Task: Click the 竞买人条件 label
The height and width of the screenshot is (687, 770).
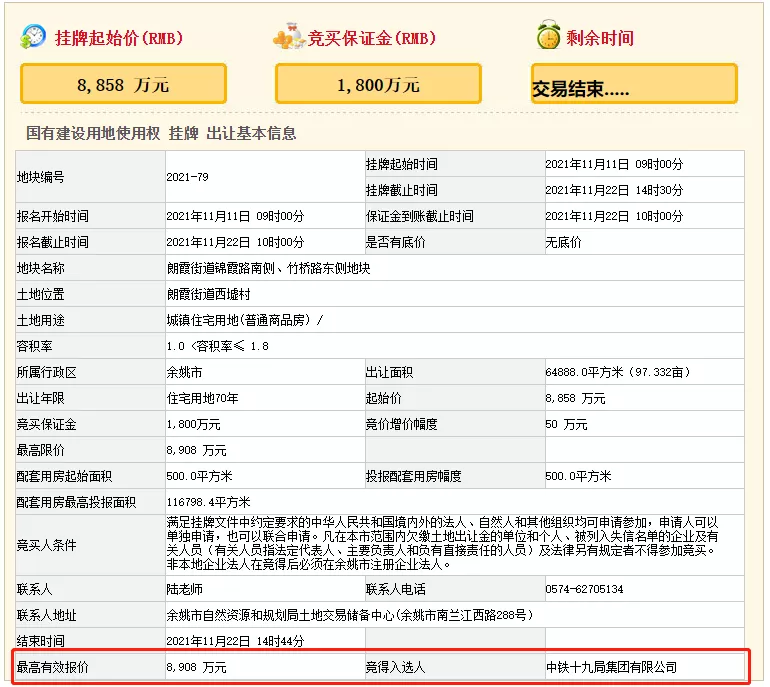Action: (47, 545)
